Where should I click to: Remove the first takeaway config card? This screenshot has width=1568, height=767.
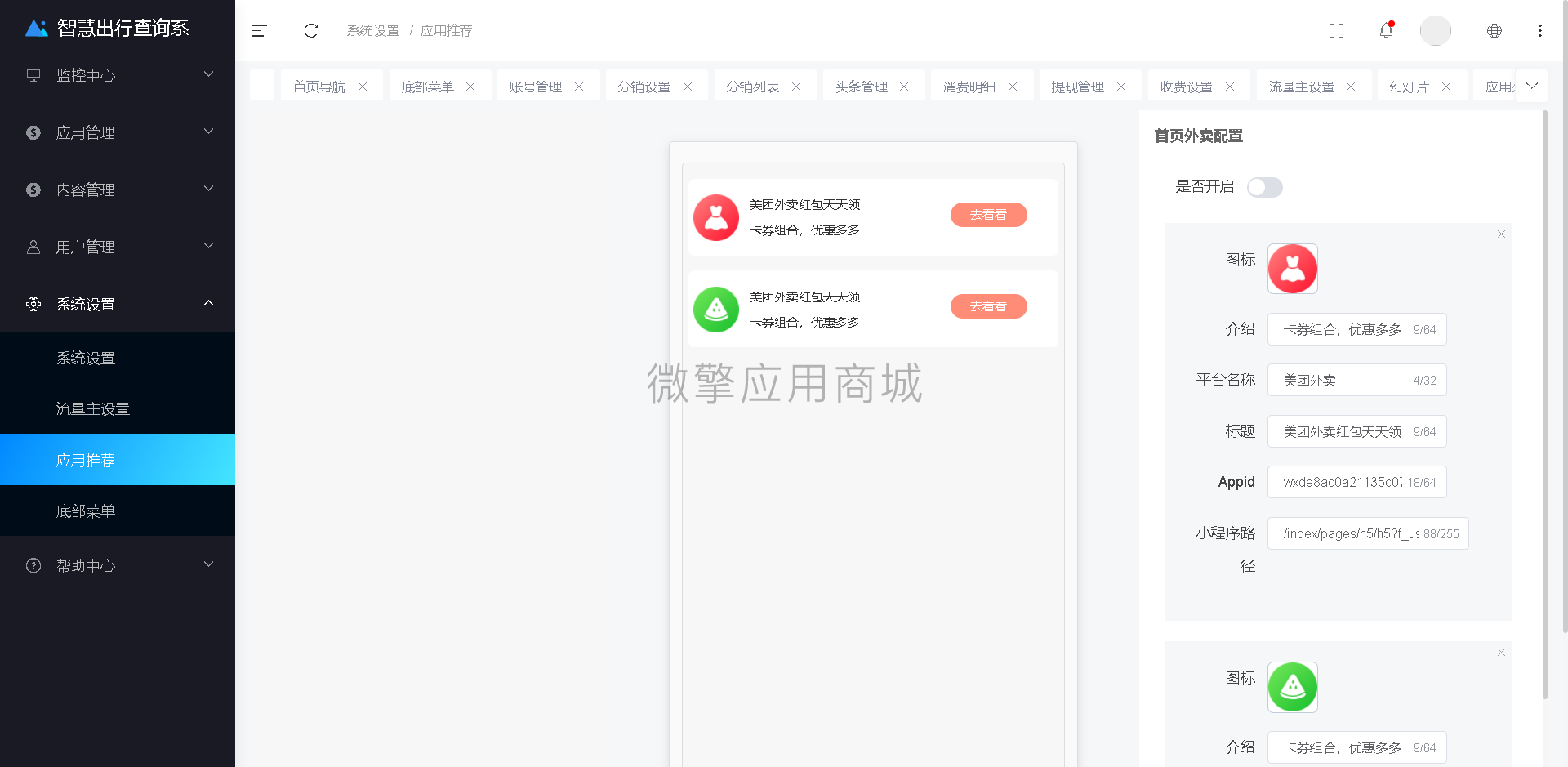click(1501, 234)
